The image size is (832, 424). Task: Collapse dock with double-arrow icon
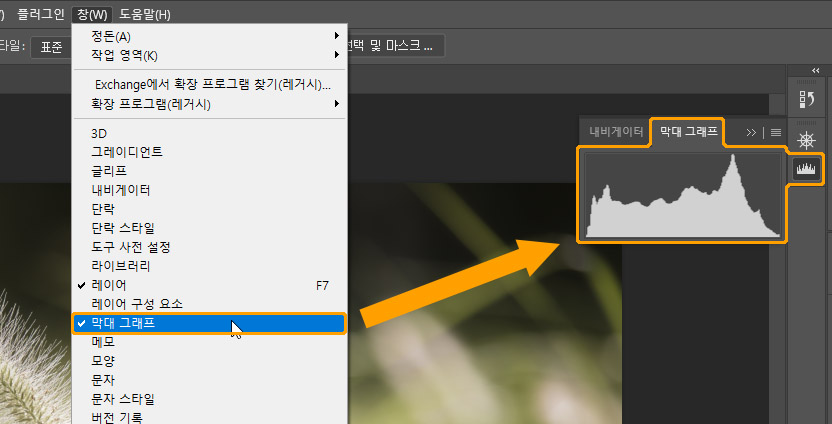coord(816,71)
